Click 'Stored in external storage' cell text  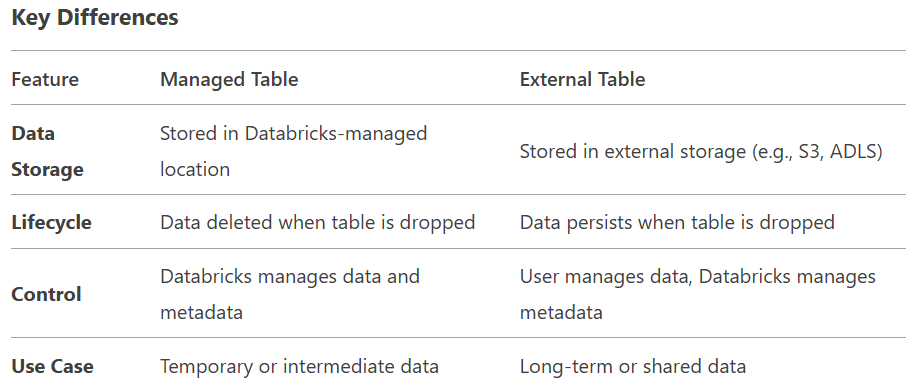[701, 151]
